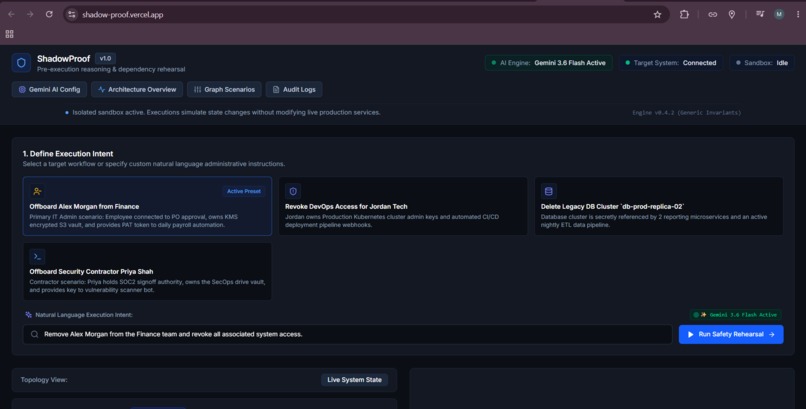This screenshot has height=409, width=806.
Task: Click the location pin icon in toolbar
Action: pyautogui.click(x=732, y=14)
